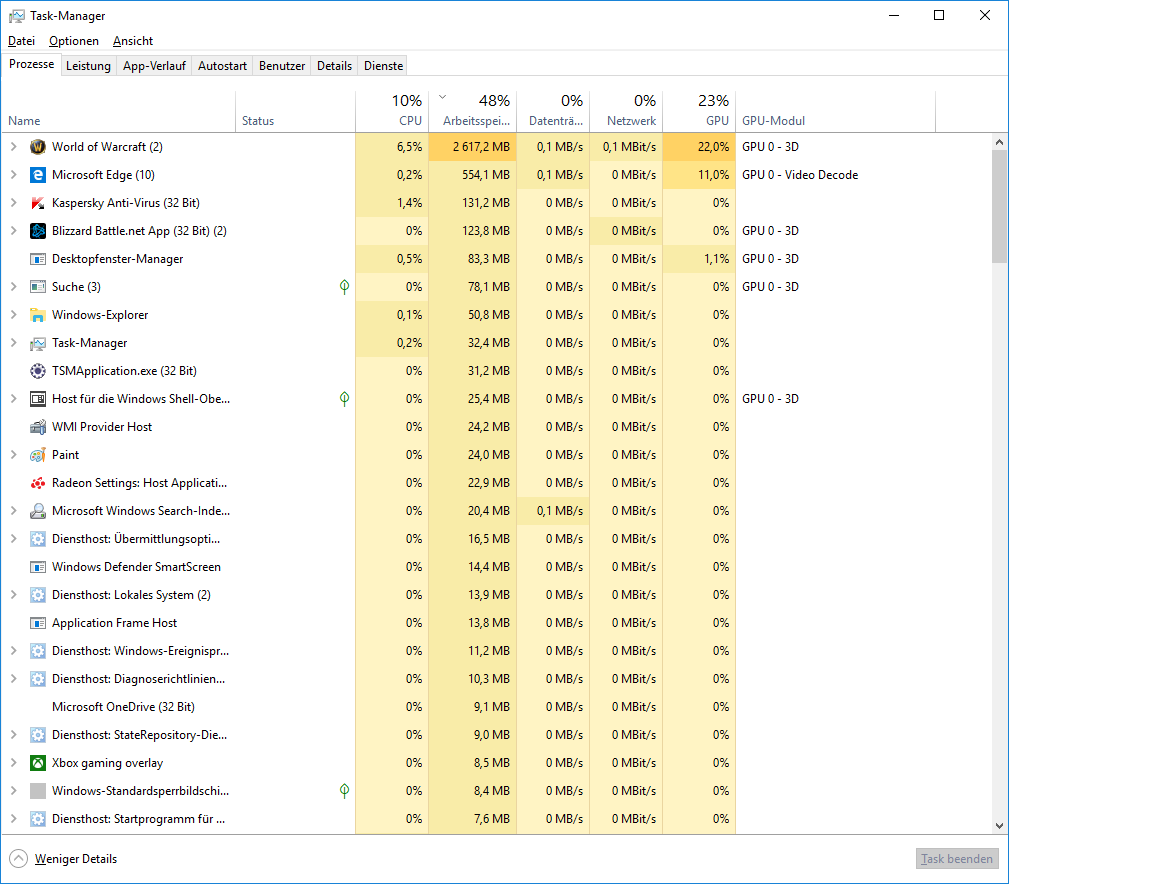Click leaf status icon for Windows Shell host
Image resolution: width=1152 pixels, height=884 pixels.
click(x=345, y=399)
